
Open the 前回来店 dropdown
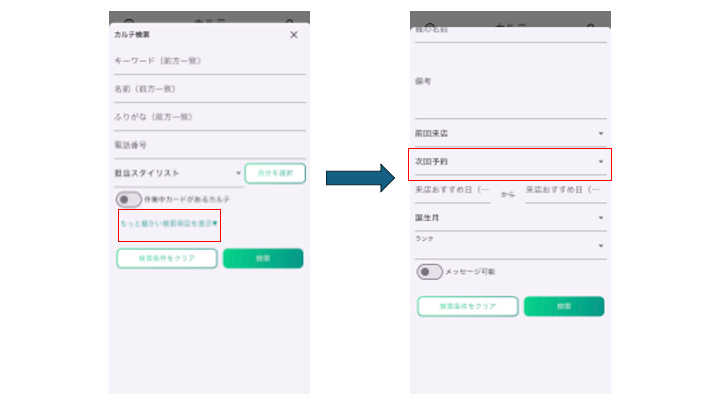510,133
